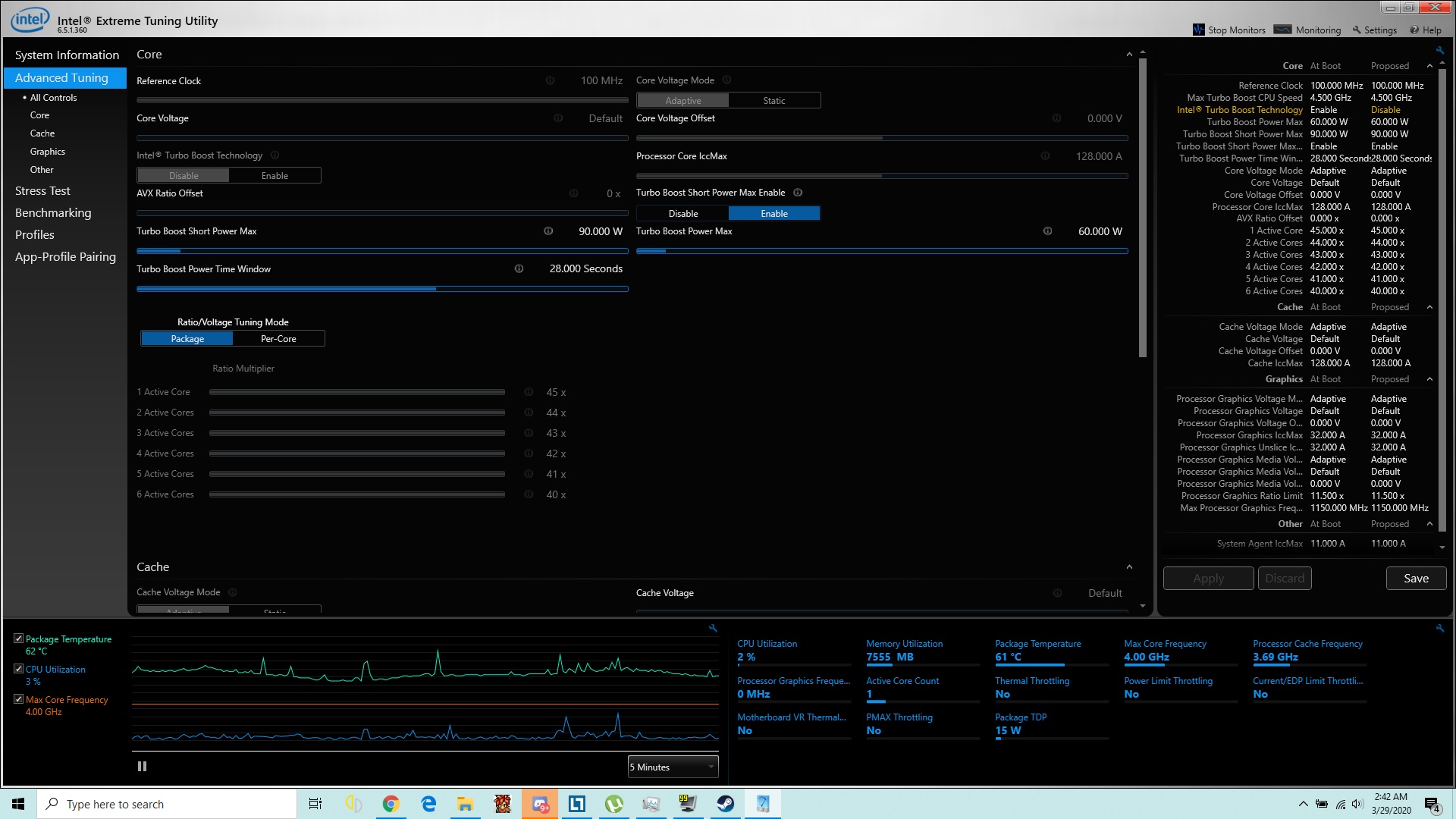Click in the Windows search box
Image resolution: width=1456 pixels, height=819 pixels.
coord(167,804)
